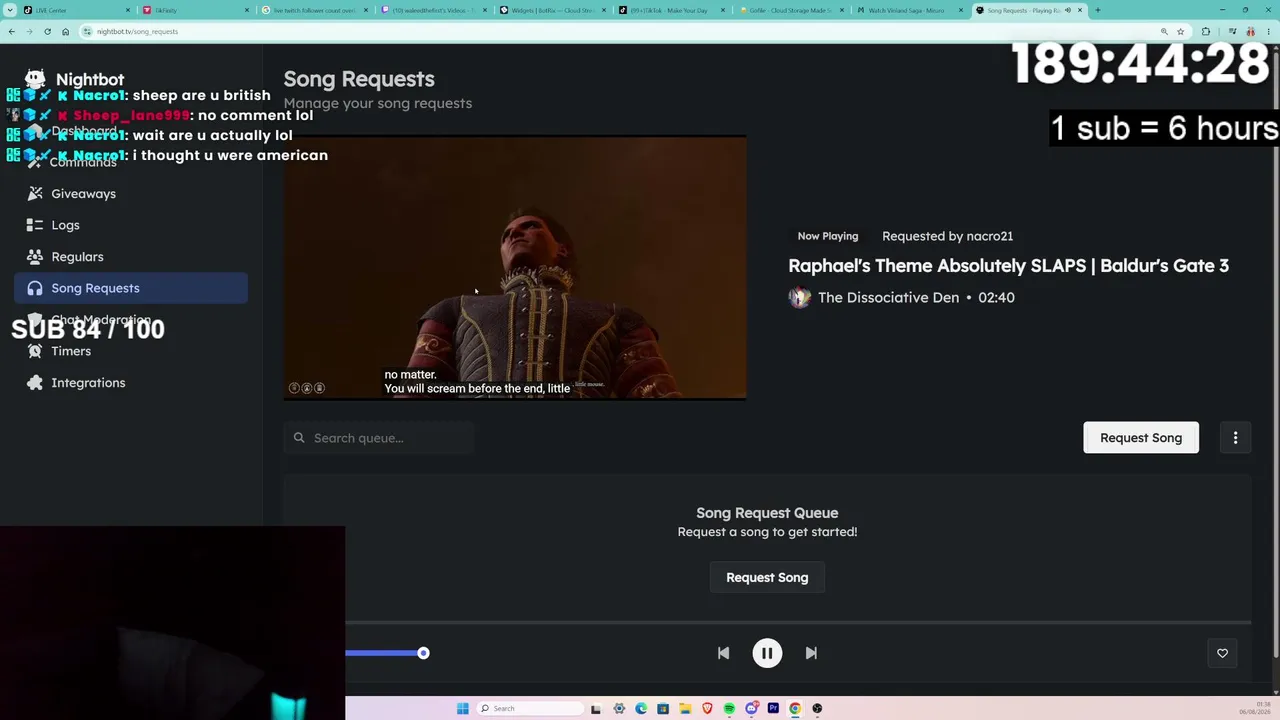This screenshot has height=720, width=1280.
Task: Open the Logs page
Action: [x=130, y=225]
